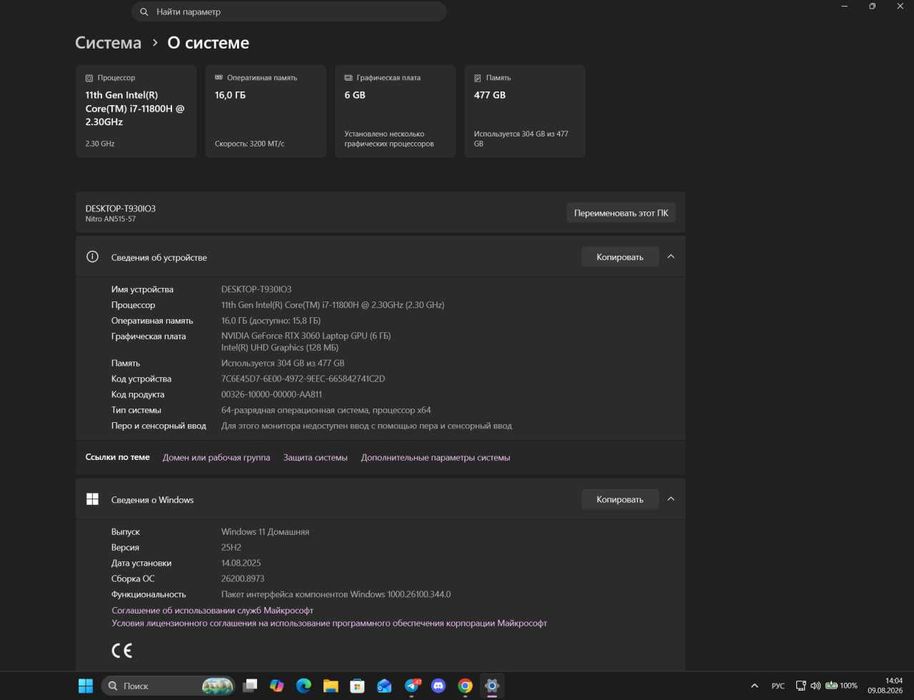Select 16,0 ГБ (доступно: 15,8 ГБ) value
Image resolution: width=914 pixels, height=700 pixels.
pyautogui.click(x=270, y=321)
